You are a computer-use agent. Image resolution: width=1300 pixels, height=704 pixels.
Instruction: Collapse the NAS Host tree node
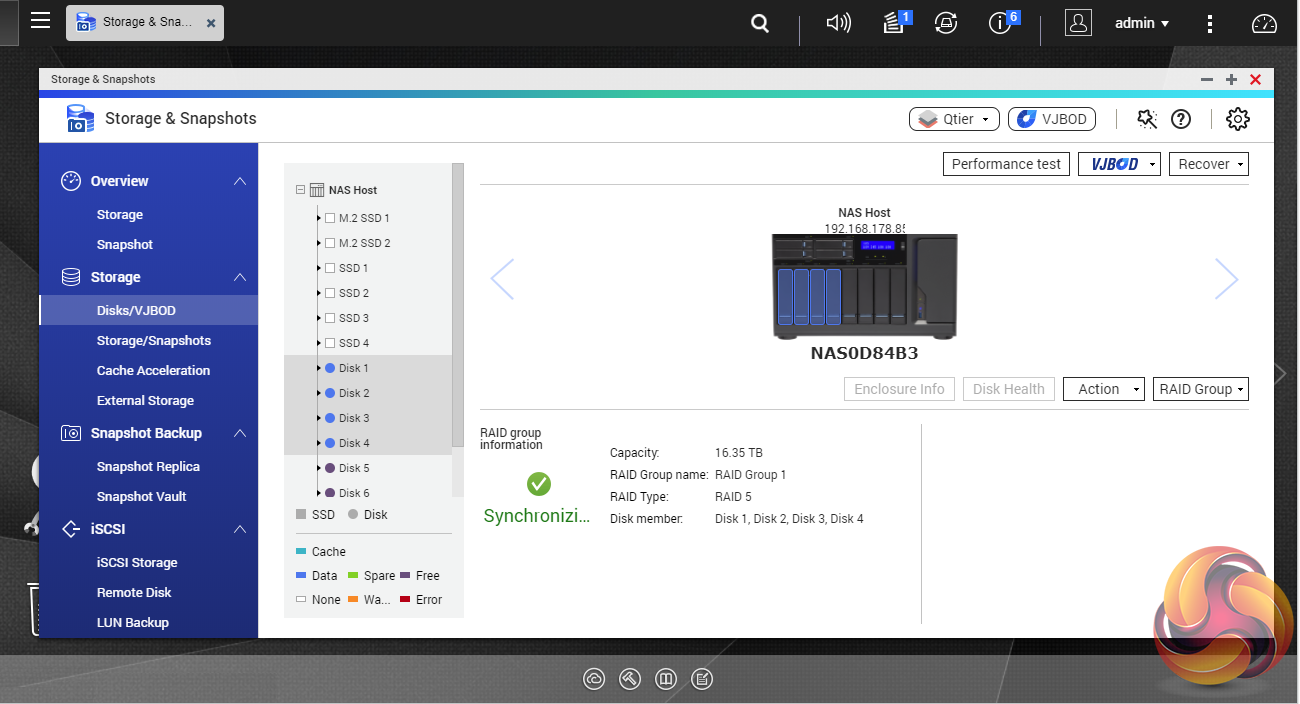300,190
